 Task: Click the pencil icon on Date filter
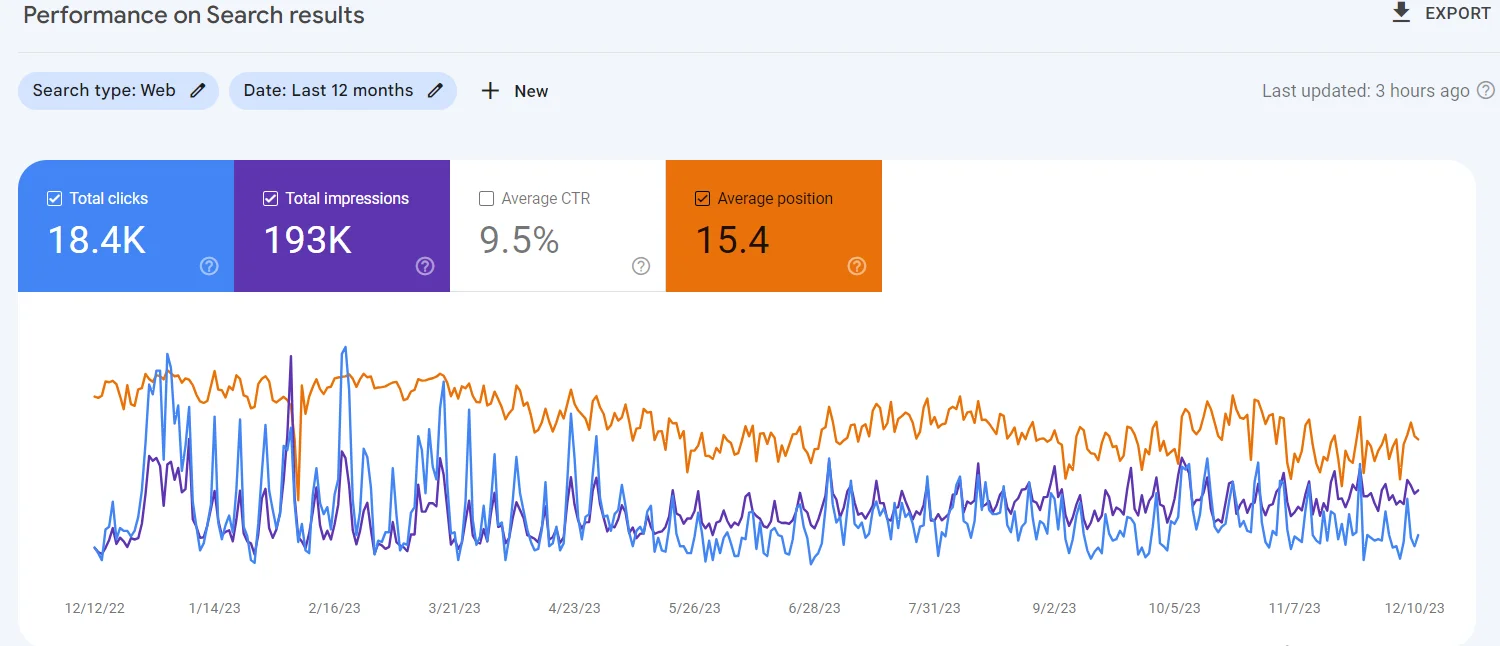coord(435,90)
